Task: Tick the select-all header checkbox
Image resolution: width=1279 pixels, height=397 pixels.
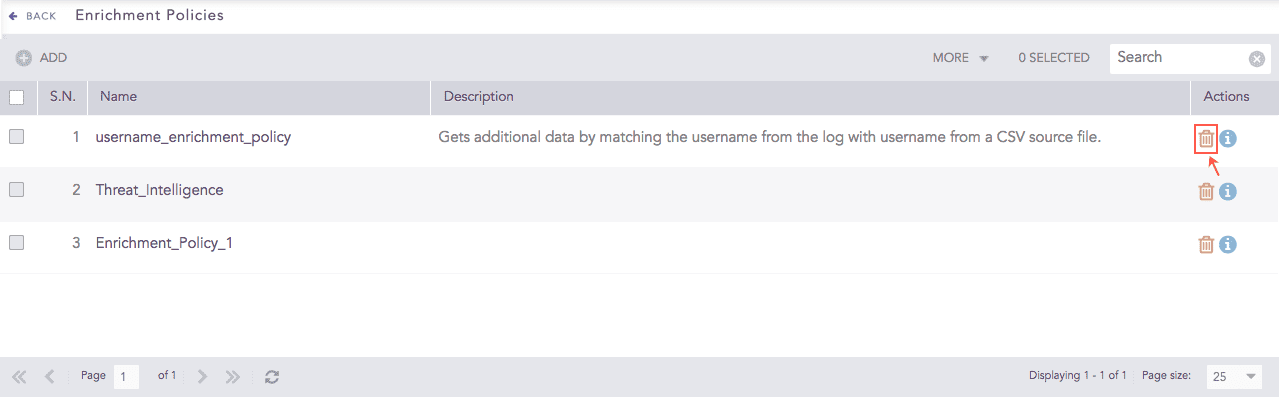Action: (16, 98)
